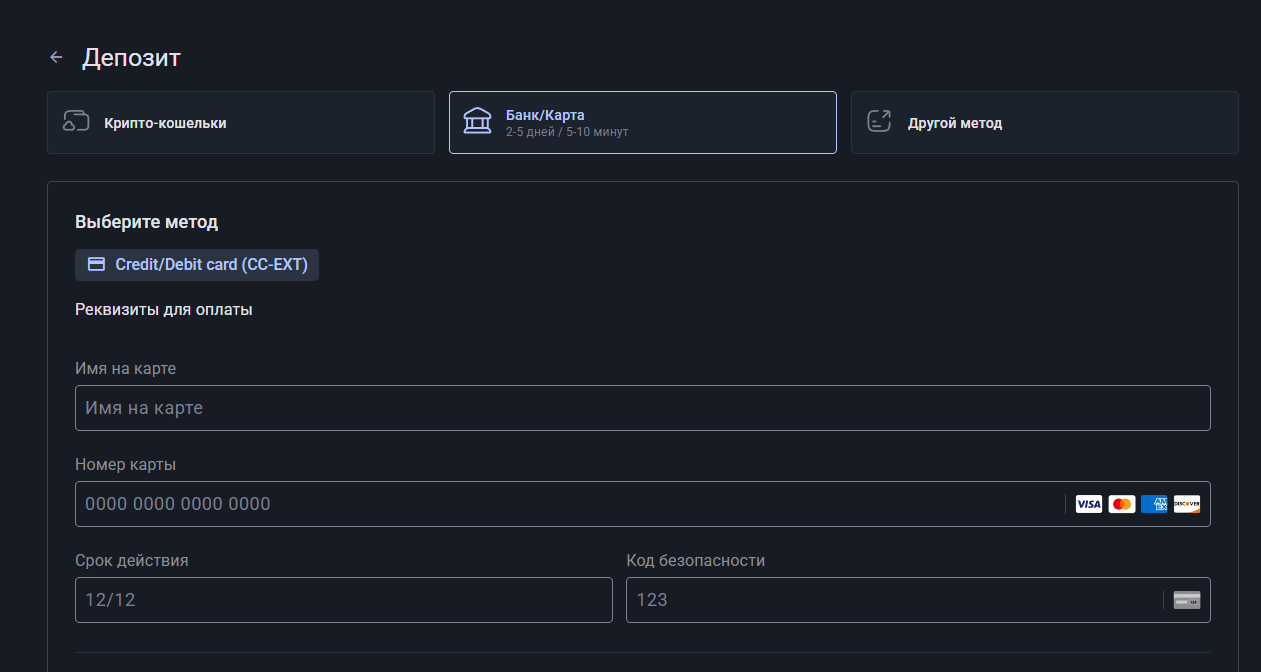Switch to the Крипто-кошельки tab

(x=241, y=123)
